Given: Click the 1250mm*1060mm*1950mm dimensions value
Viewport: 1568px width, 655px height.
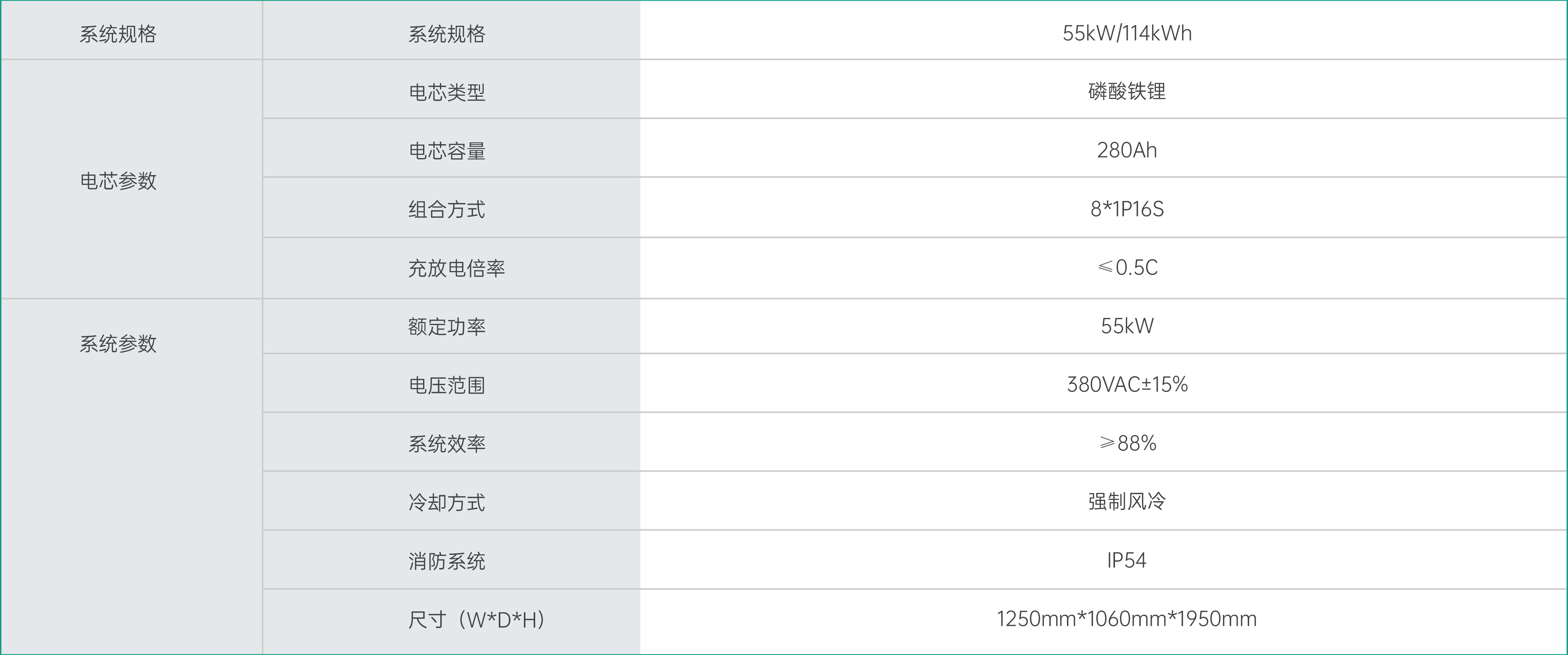Looking at the screenshot, I should click(1127, 619).
